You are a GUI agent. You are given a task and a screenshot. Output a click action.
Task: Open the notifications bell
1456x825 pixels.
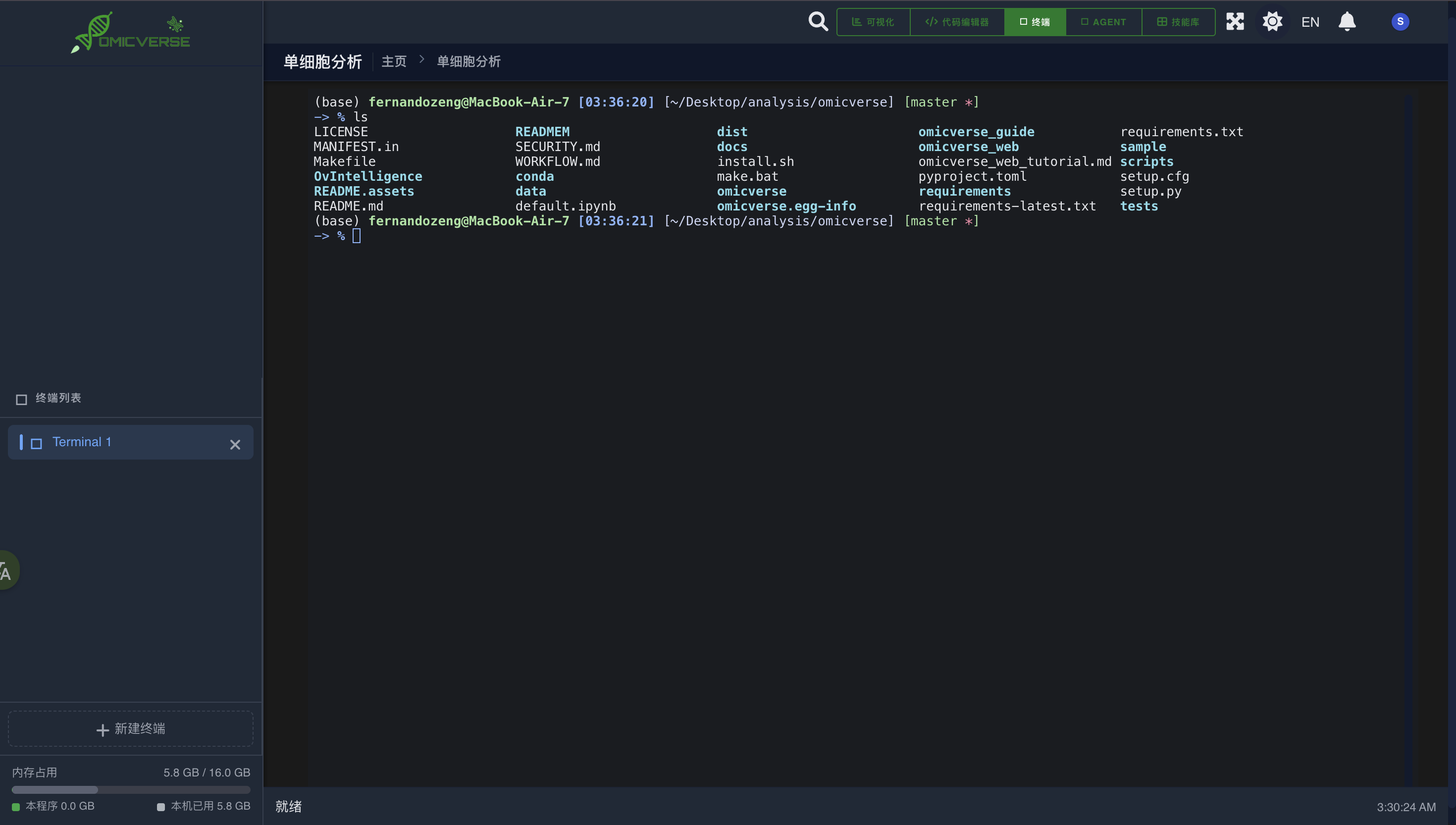(1347, 21)
